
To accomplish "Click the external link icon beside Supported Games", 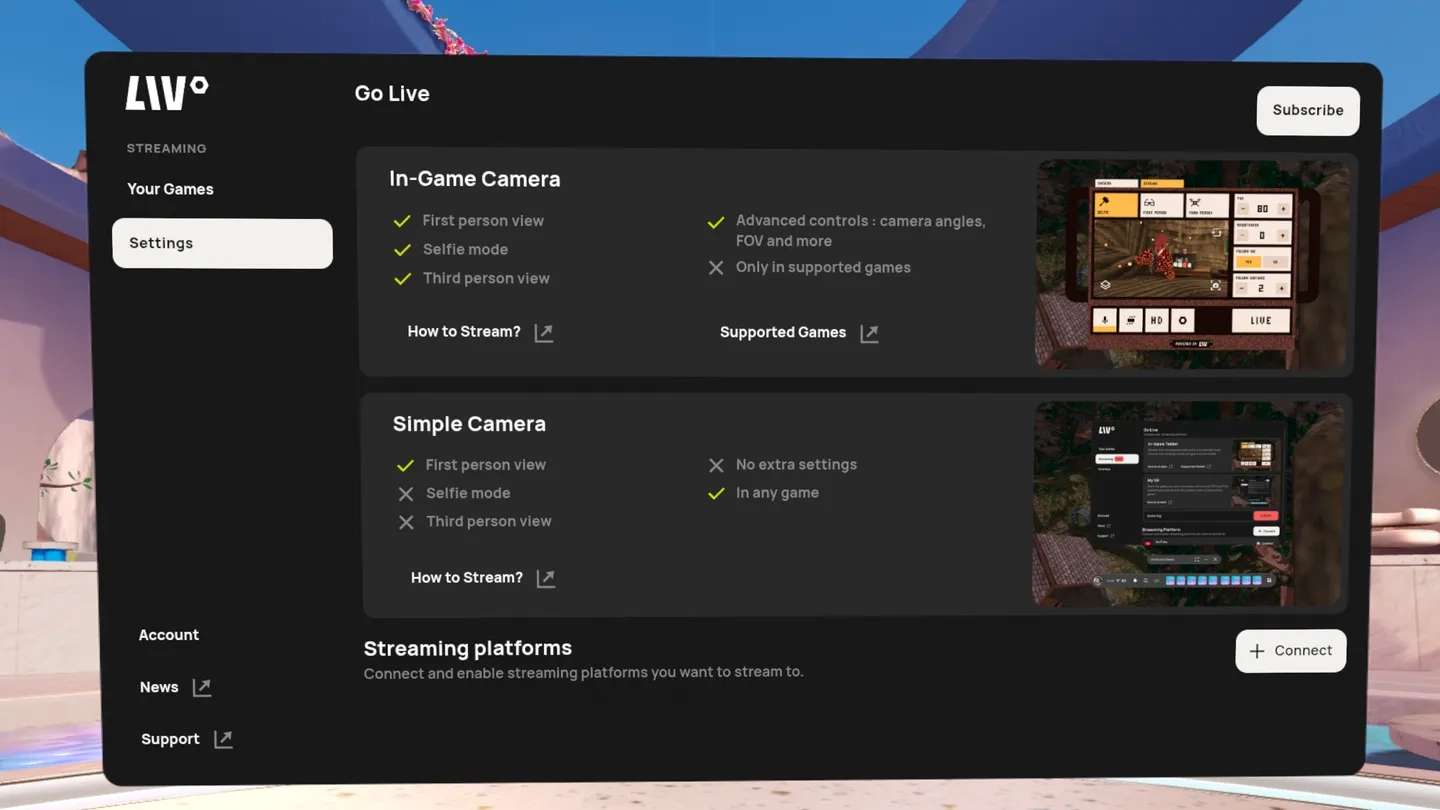I will (869, 333).
